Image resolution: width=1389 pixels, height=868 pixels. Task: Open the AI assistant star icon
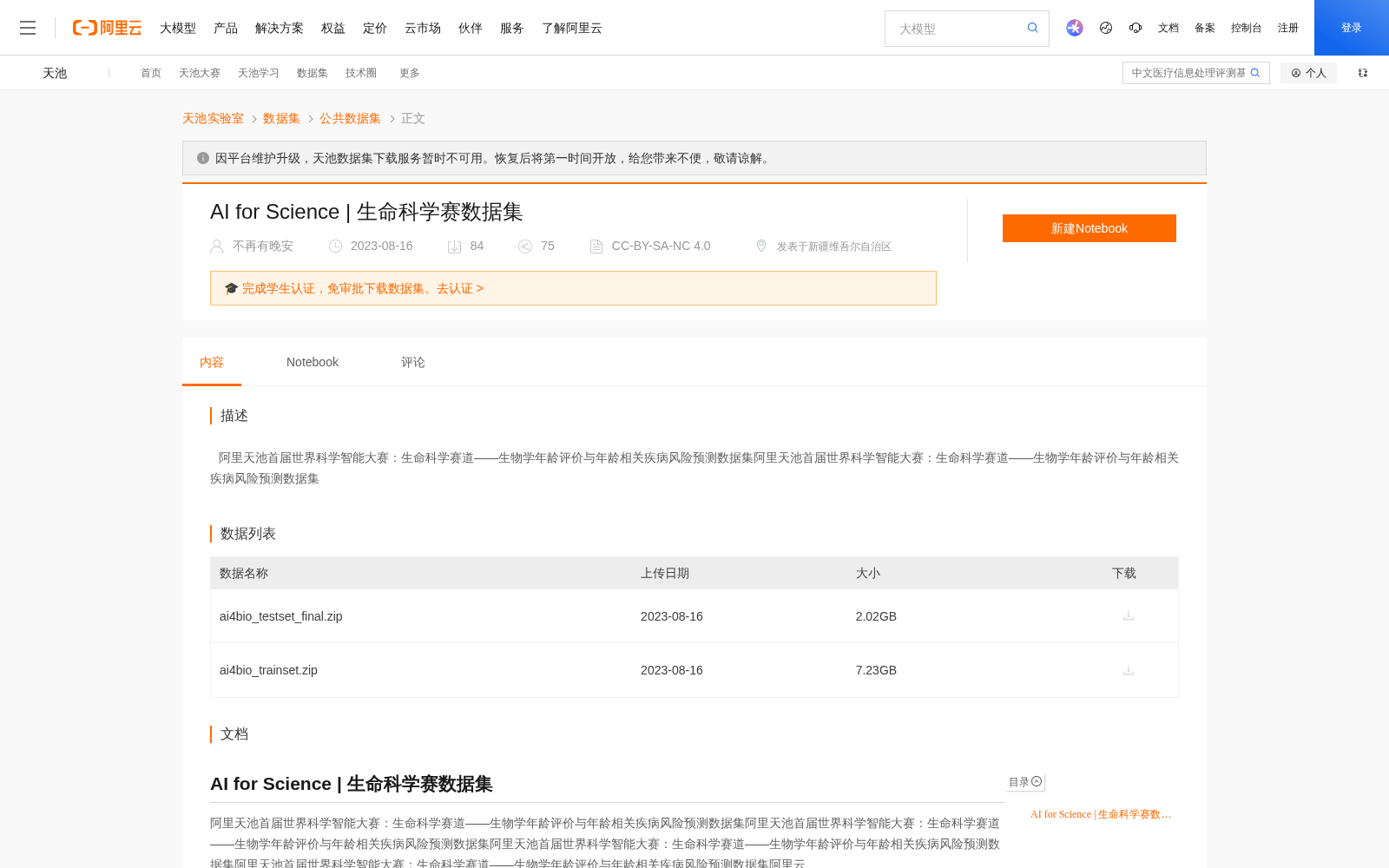pyautogui.click(x=1075, y=28)
